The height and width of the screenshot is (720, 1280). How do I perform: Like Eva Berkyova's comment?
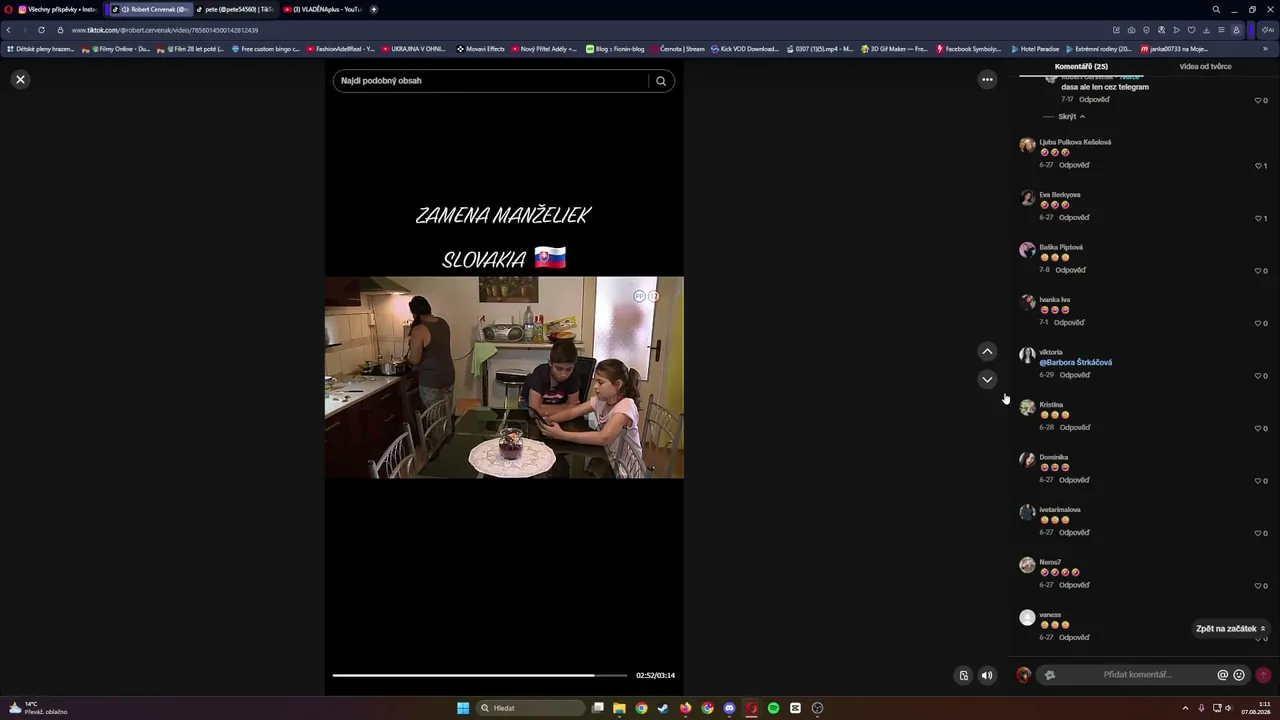(1258, 218)
